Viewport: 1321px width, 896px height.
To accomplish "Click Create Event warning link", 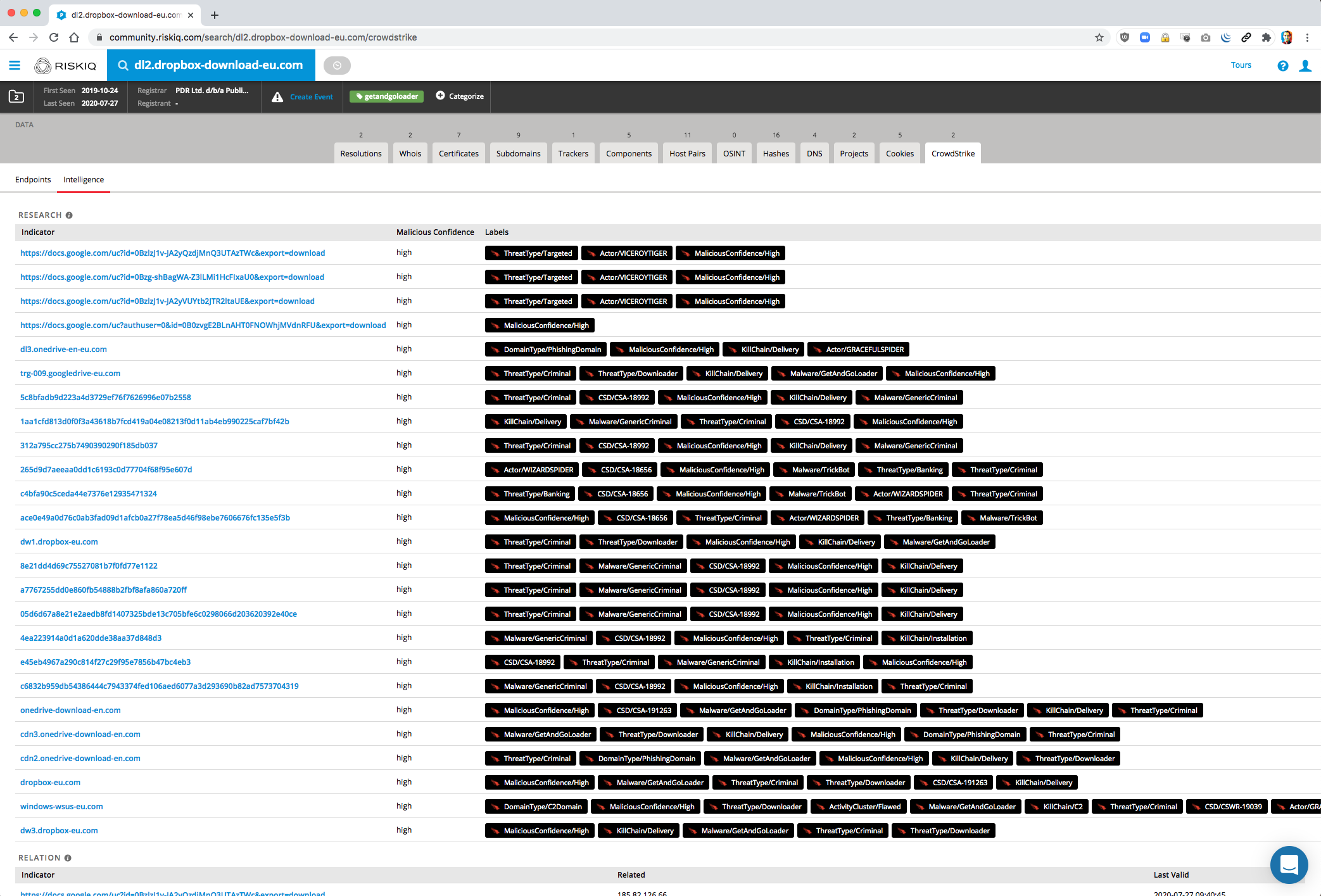I will tap(302, 97).
